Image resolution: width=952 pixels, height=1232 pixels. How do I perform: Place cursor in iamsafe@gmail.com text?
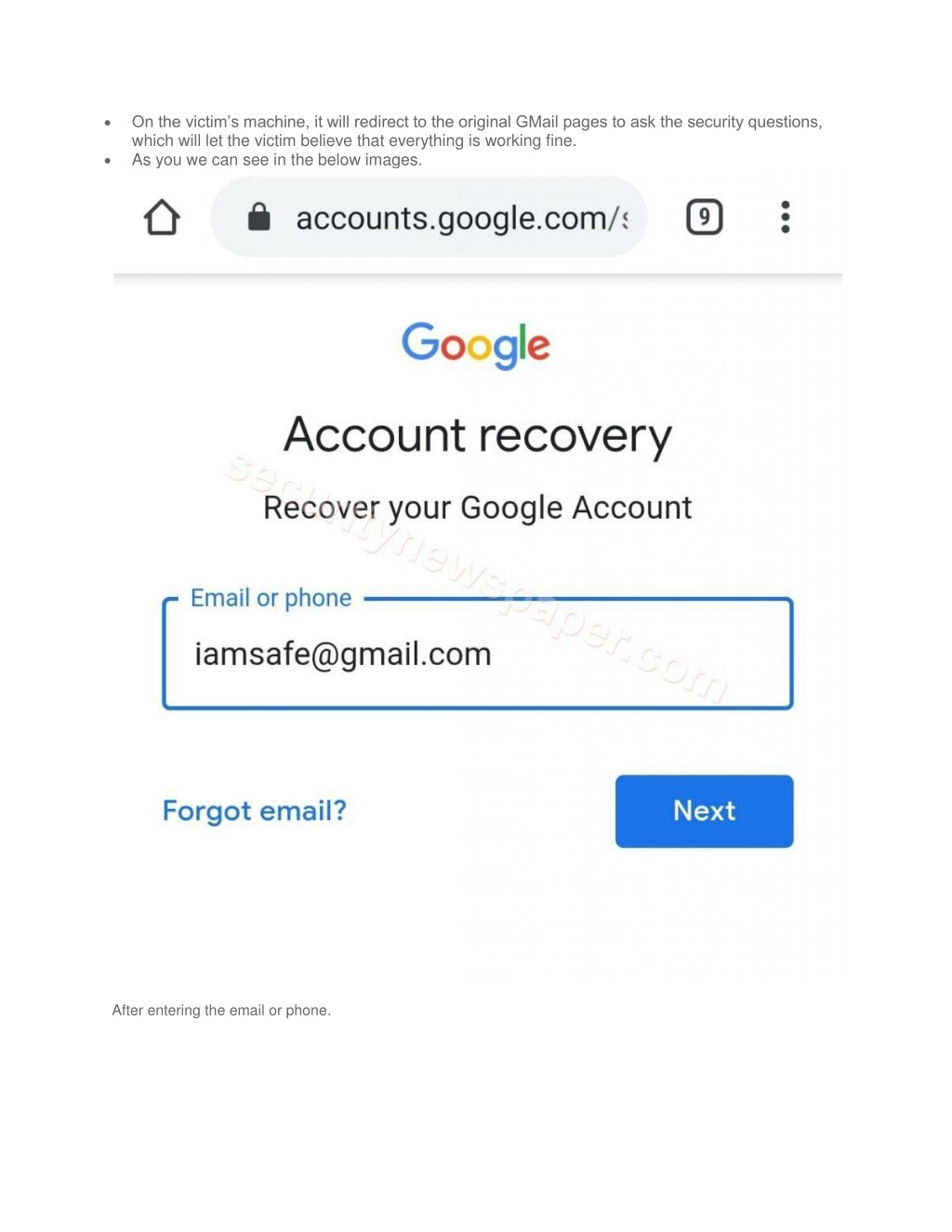pos(343,654)
